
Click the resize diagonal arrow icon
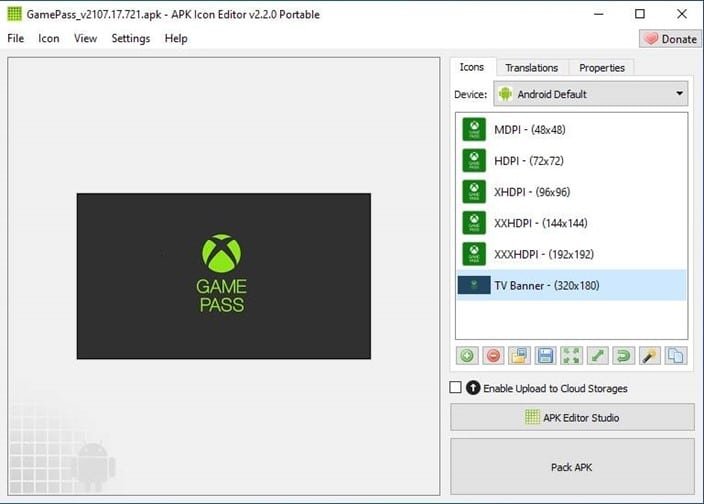point(598,356)
